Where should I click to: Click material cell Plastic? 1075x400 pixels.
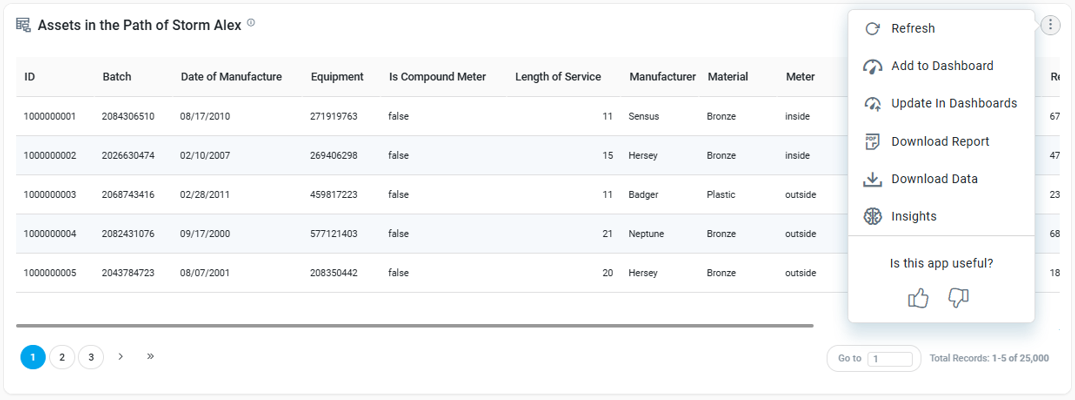point(721,195)
